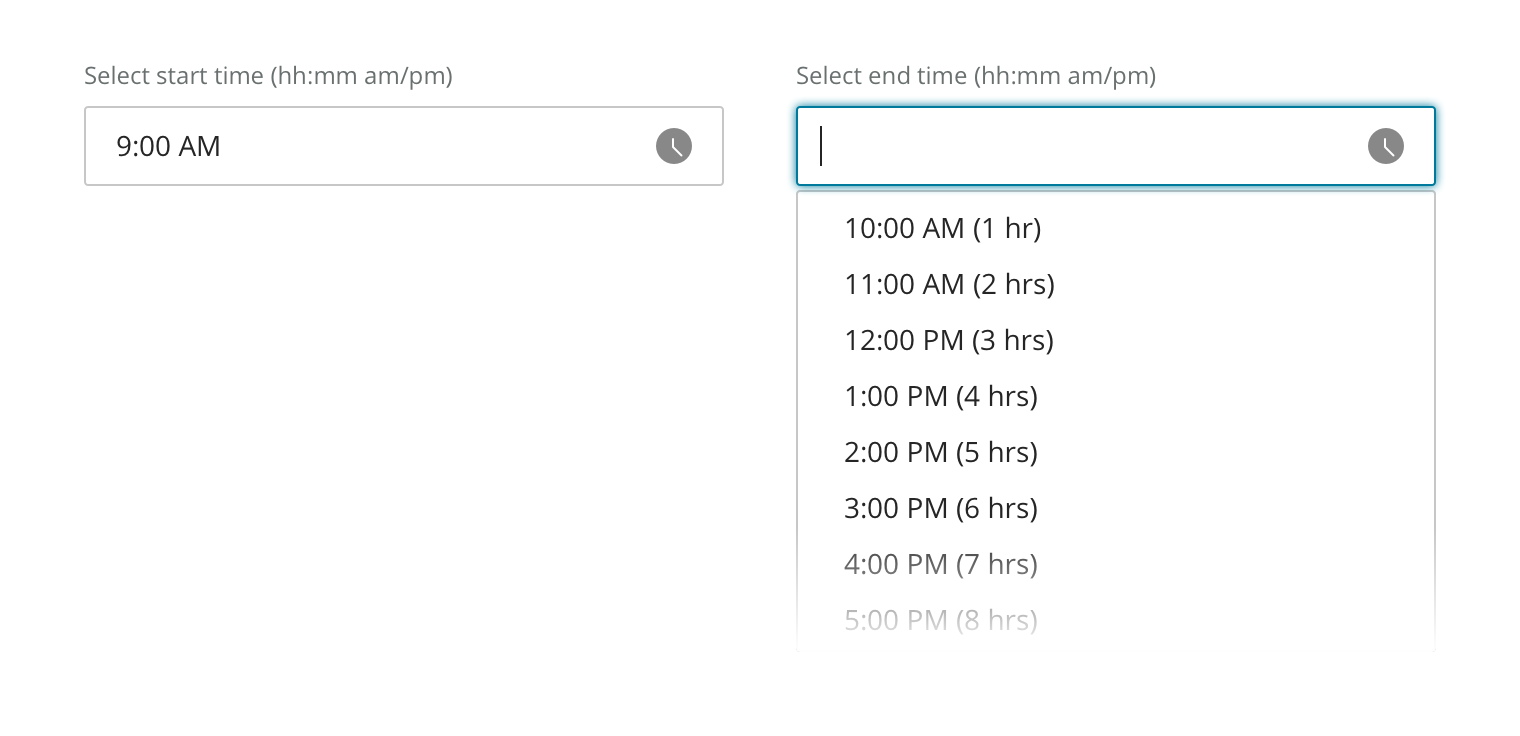Select 5:00 PM (8 hrs) option
The image size is (1520, 736).
tap(940, 620)
